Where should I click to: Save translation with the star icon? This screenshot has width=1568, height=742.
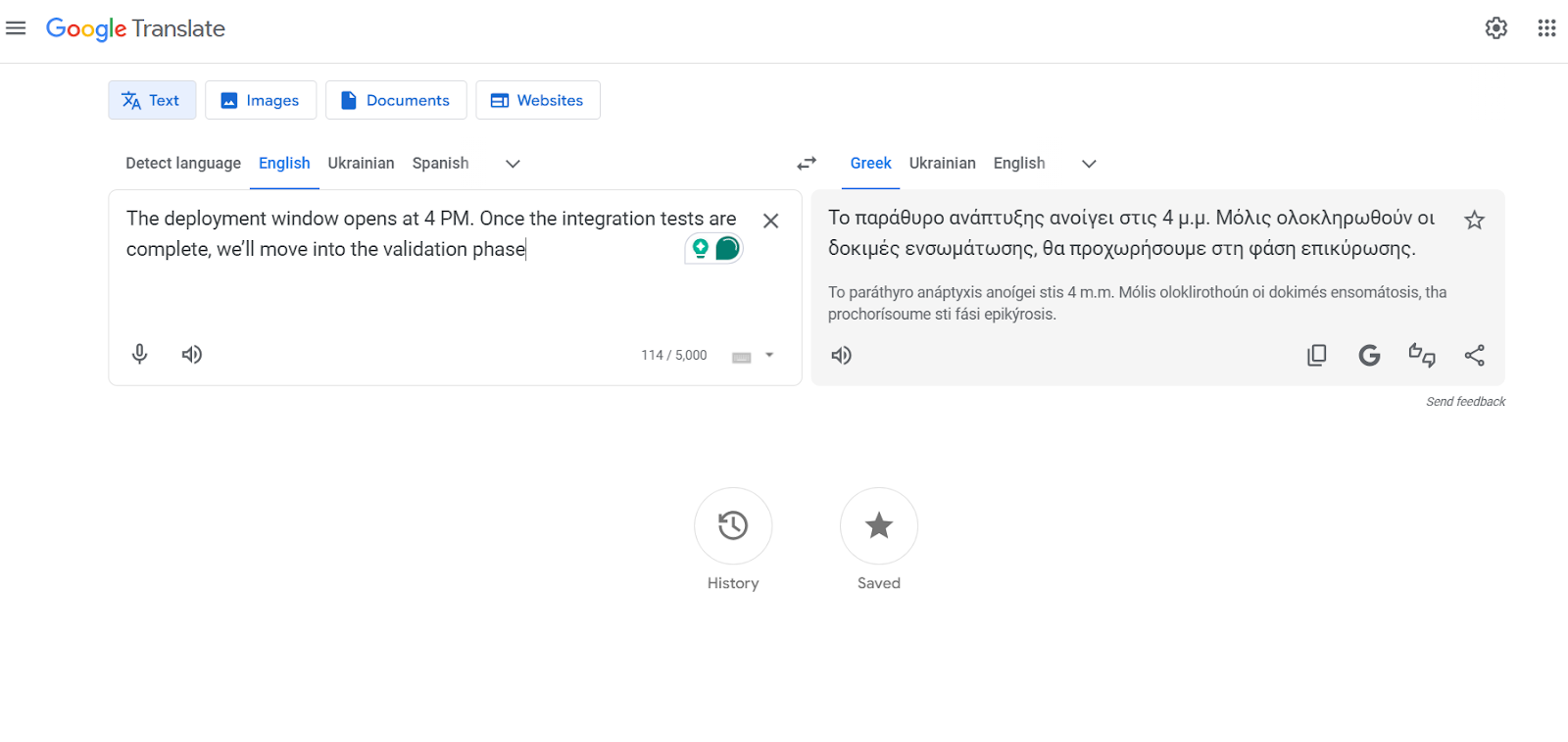(x=1474, y=221)
